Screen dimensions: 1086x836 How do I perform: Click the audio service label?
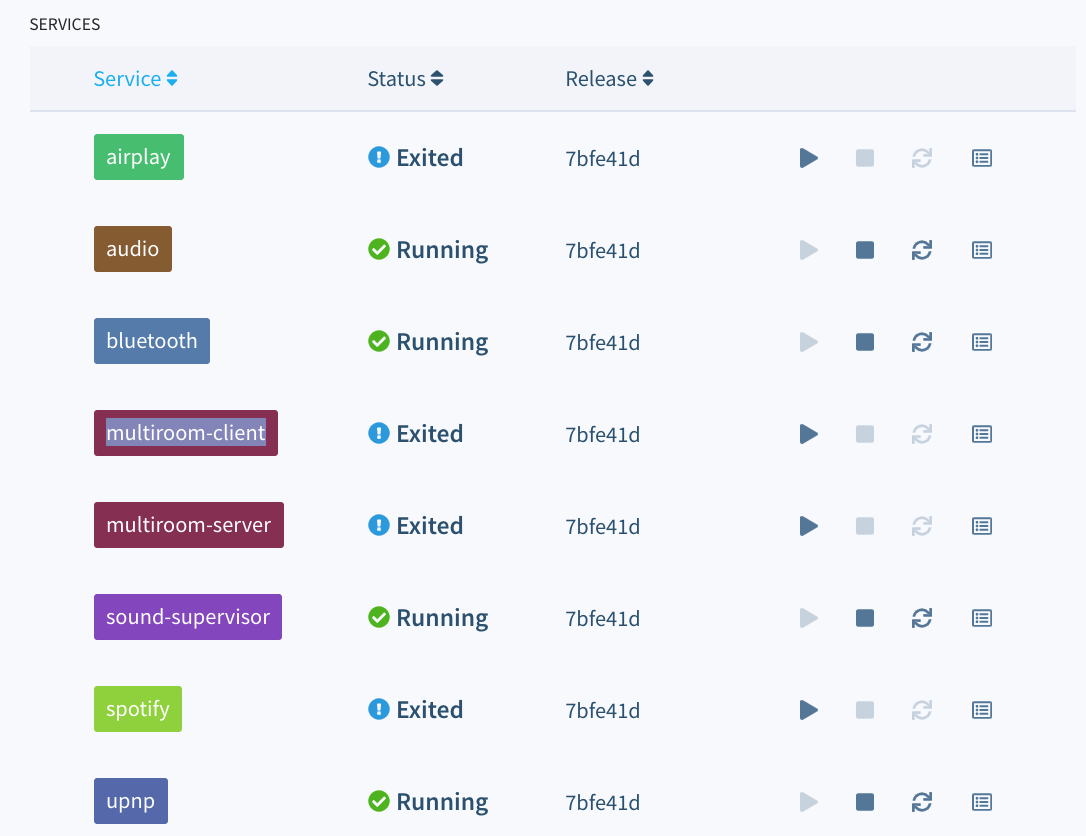click(x=132, y=249)
